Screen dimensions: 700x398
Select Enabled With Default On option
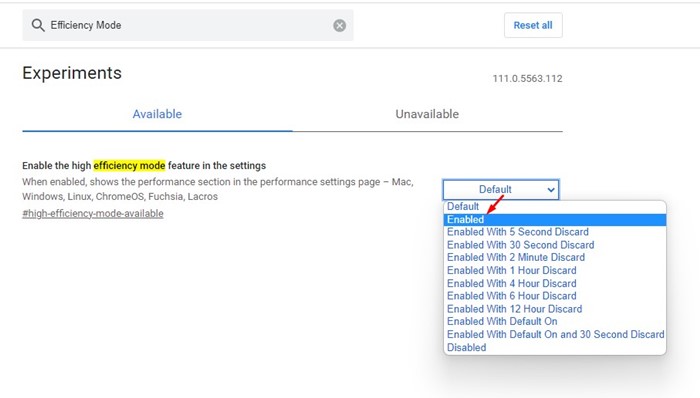click(555, 321)
